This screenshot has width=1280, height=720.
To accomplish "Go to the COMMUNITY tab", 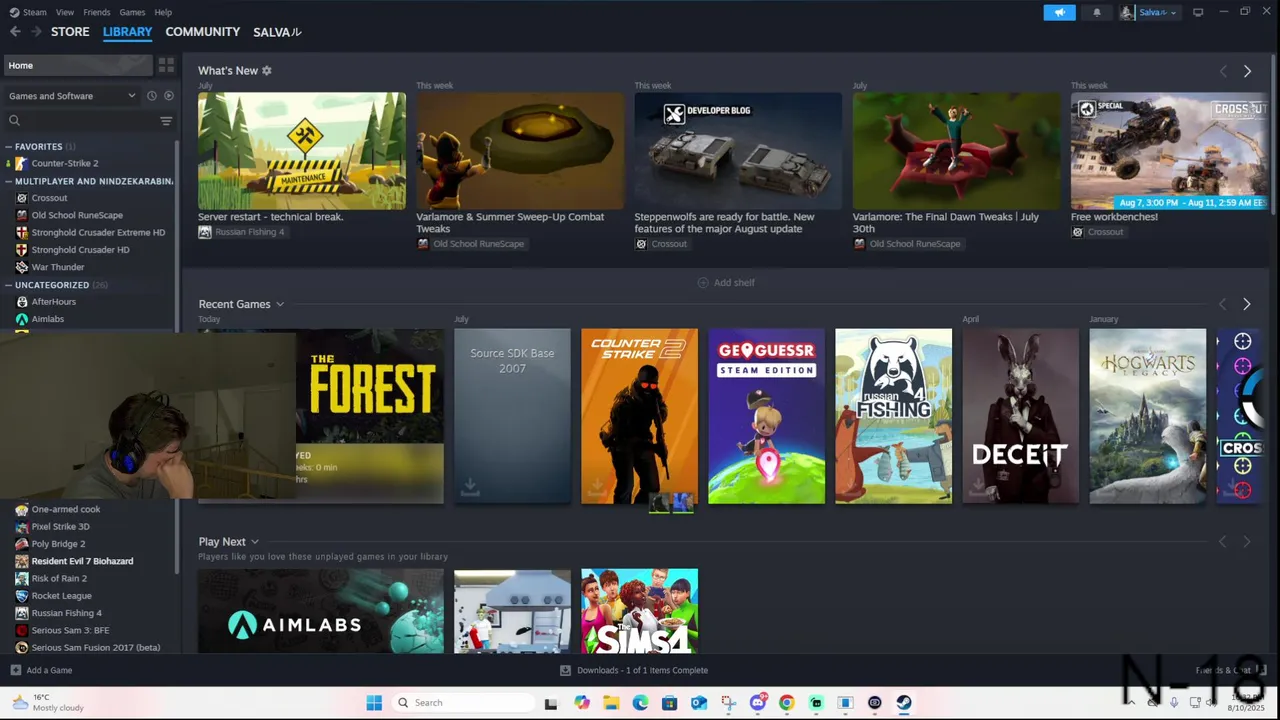I will coord(203,32).
